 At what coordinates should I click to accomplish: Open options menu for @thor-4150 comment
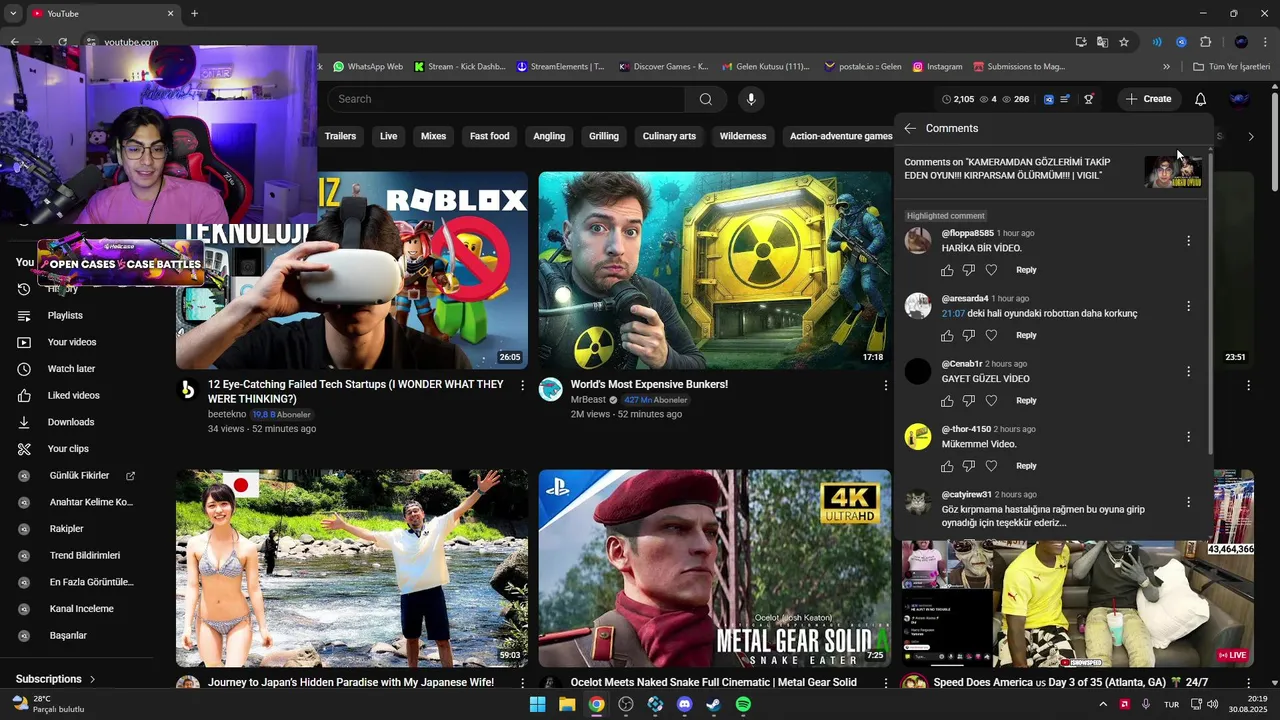[1188, 437]
